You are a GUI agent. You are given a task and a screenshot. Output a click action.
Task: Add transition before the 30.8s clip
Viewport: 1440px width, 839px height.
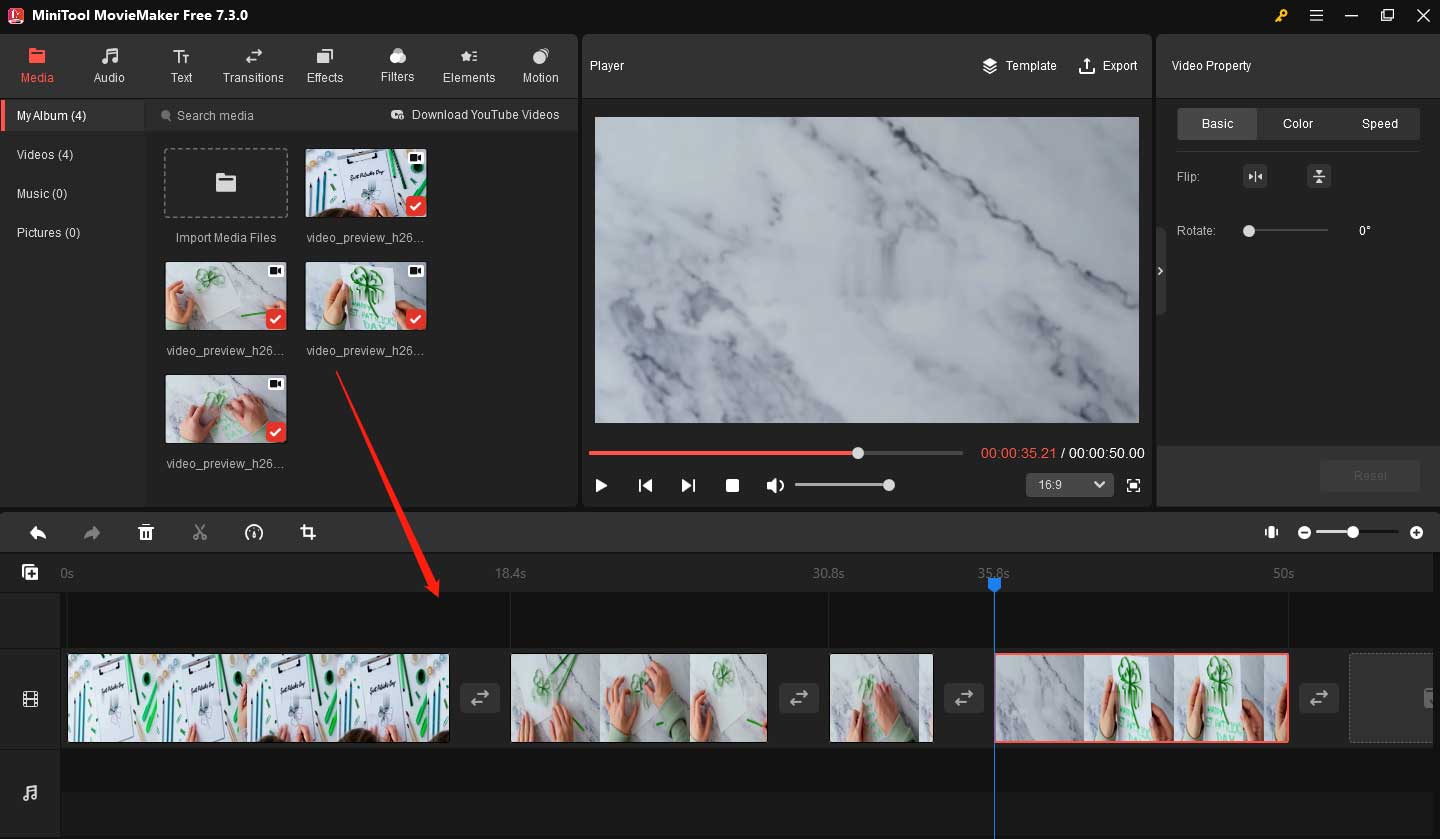798,698
